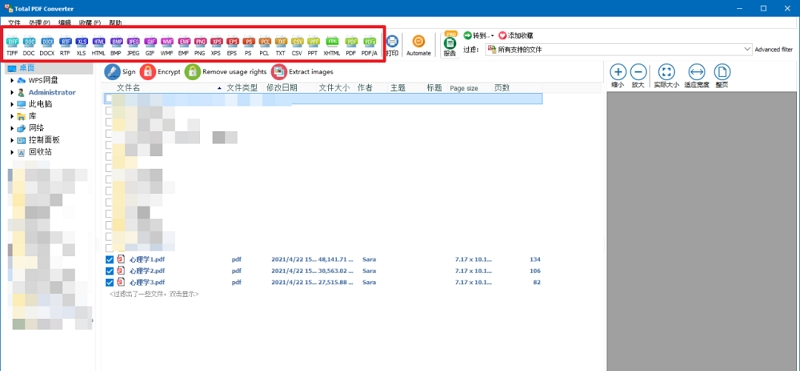
Task: Click the Sign toolbar button
Action: (120, 72)
